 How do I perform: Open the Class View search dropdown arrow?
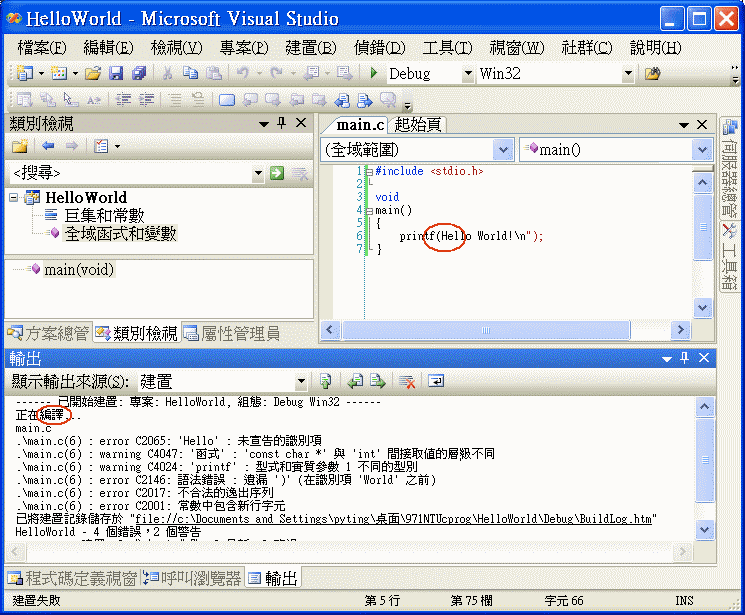point(258,173)
